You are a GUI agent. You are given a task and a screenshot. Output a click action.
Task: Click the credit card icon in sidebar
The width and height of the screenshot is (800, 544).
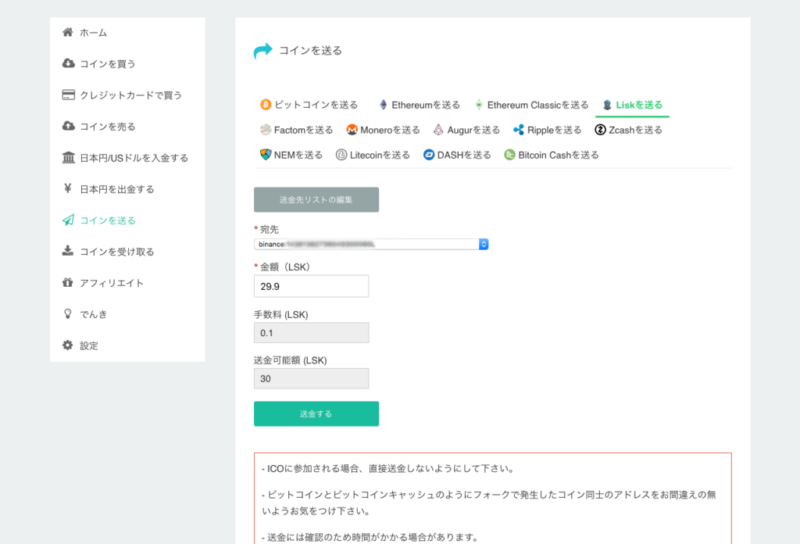(x=68, y=95)
